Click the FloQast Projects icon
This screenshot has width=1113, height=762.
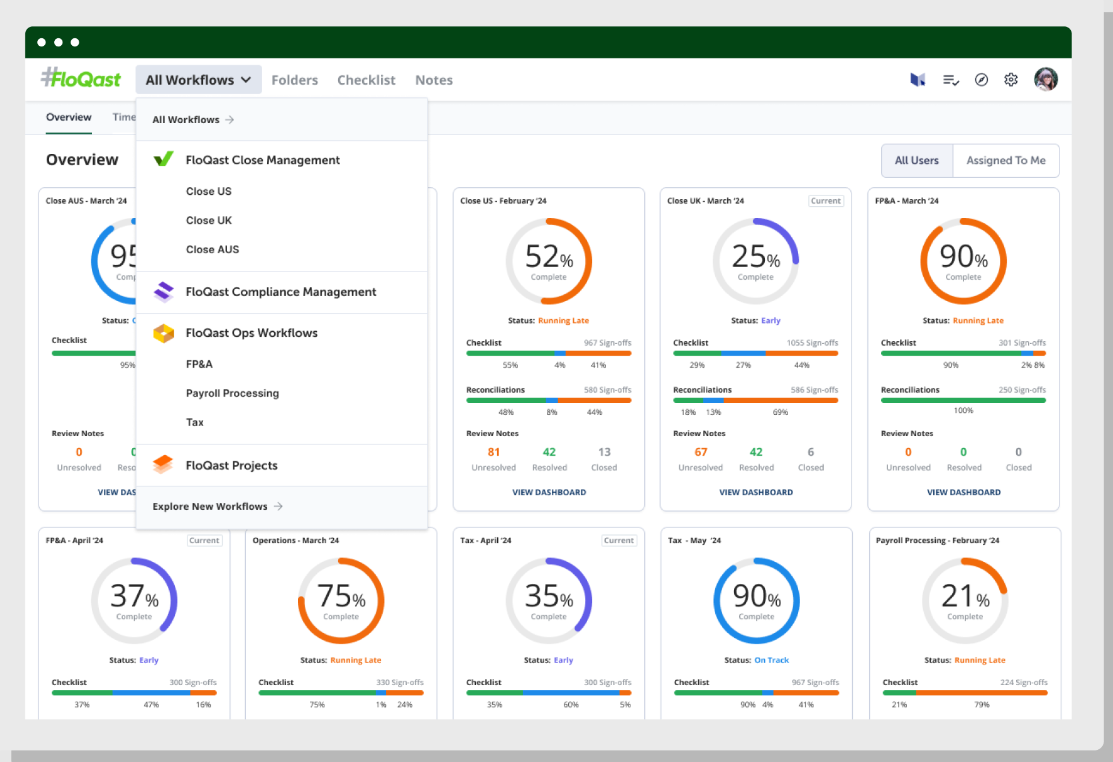point(163,465)
